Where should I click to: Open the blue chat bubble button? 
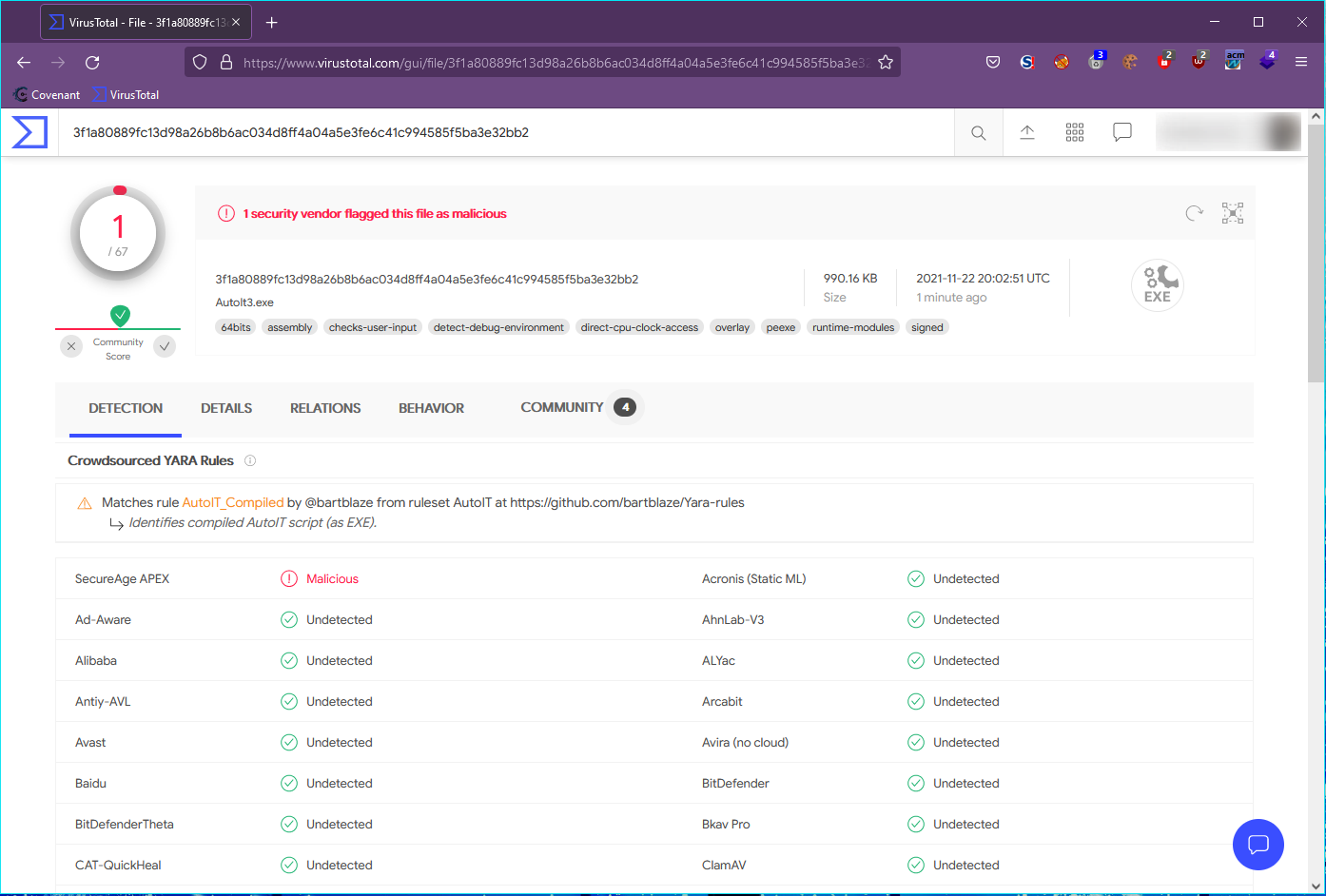[x=1258, y=845]
